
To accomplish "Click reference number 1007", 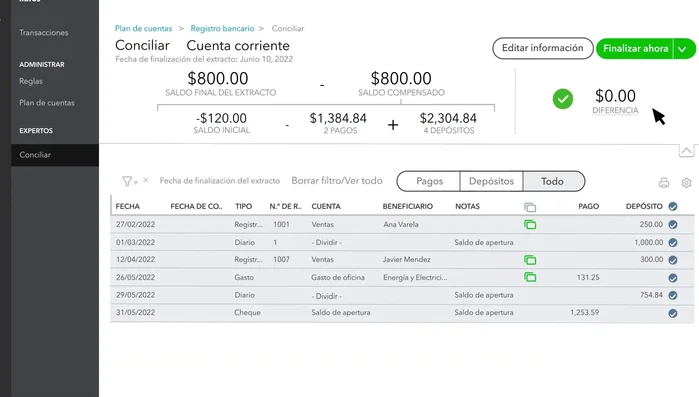I will (x=281, y=259).
